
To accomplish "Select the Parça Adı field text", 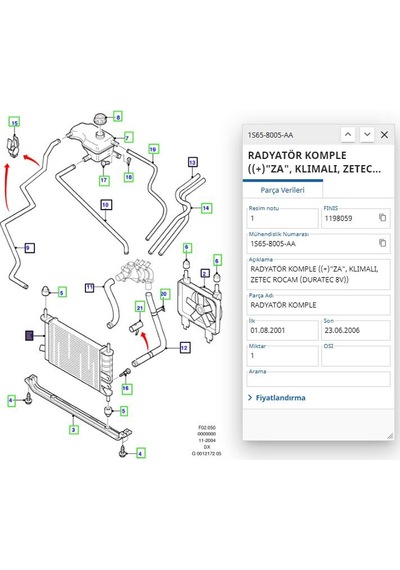I will coord(319,305).
